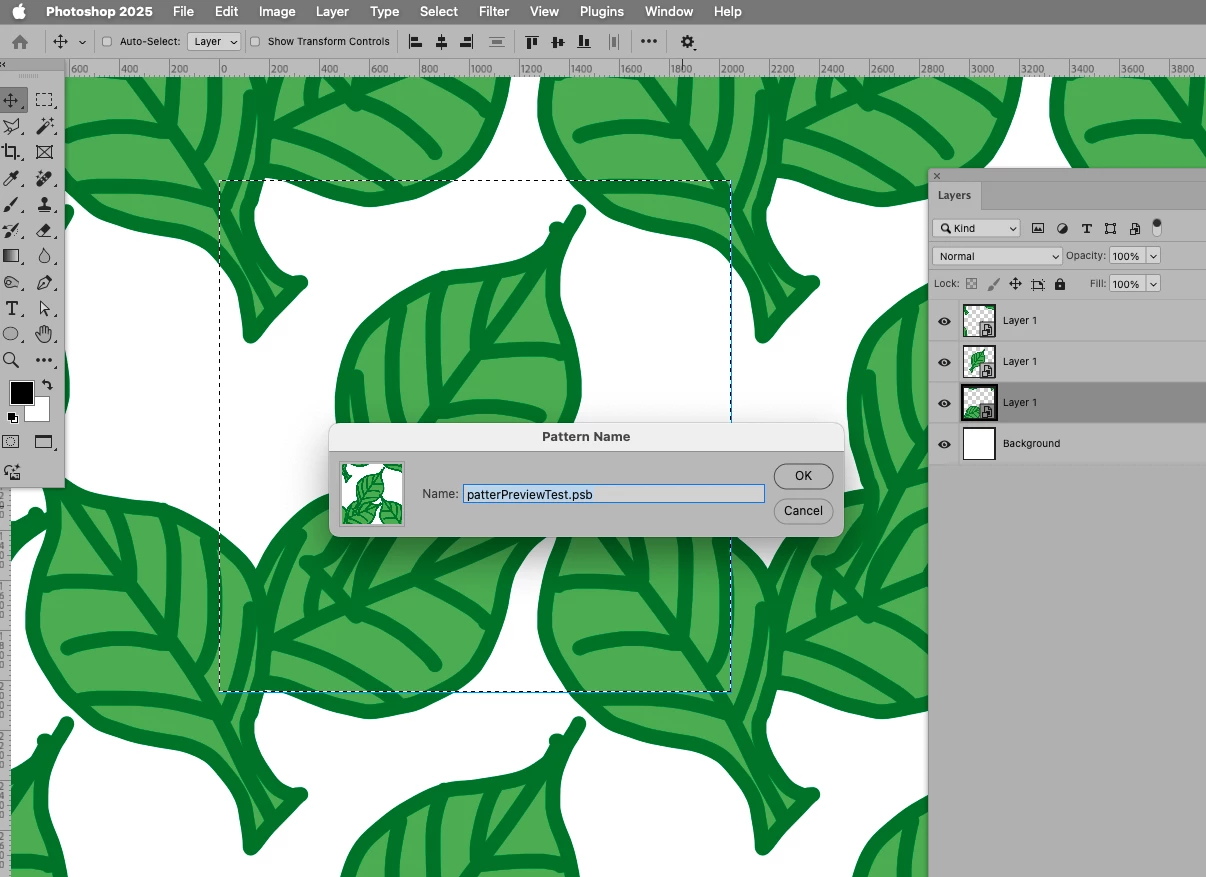Select the Brush tool
Screen dimensions: 1206x877
pyautogui.click(x=12, y=204)
